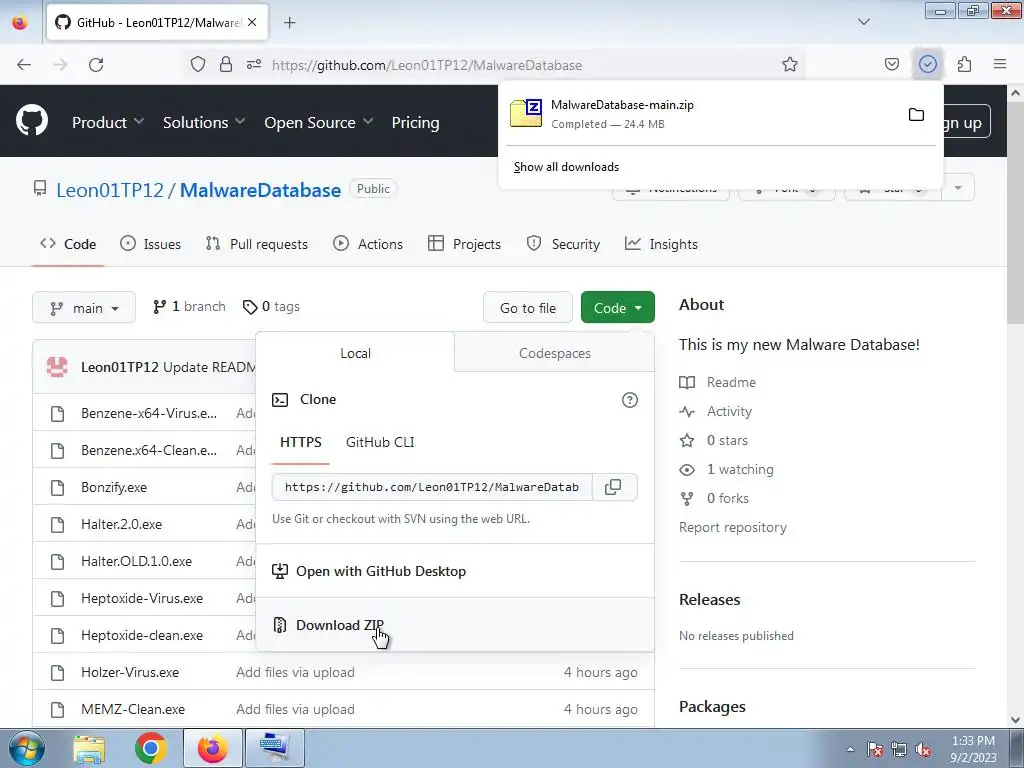Click Open with GitHub Desktop
This screenshot has height=768, width=1024.
(x=455, y=571)
